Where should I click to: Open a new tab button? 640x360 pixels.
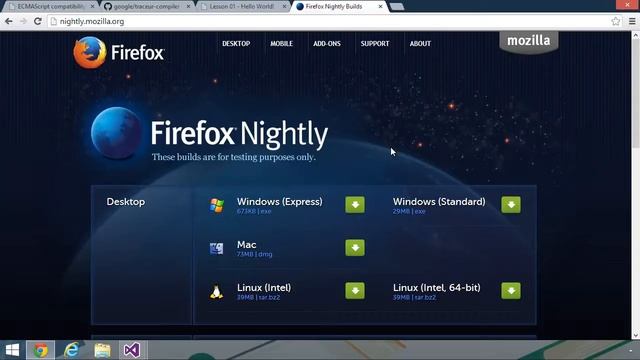tap(397, 7)
